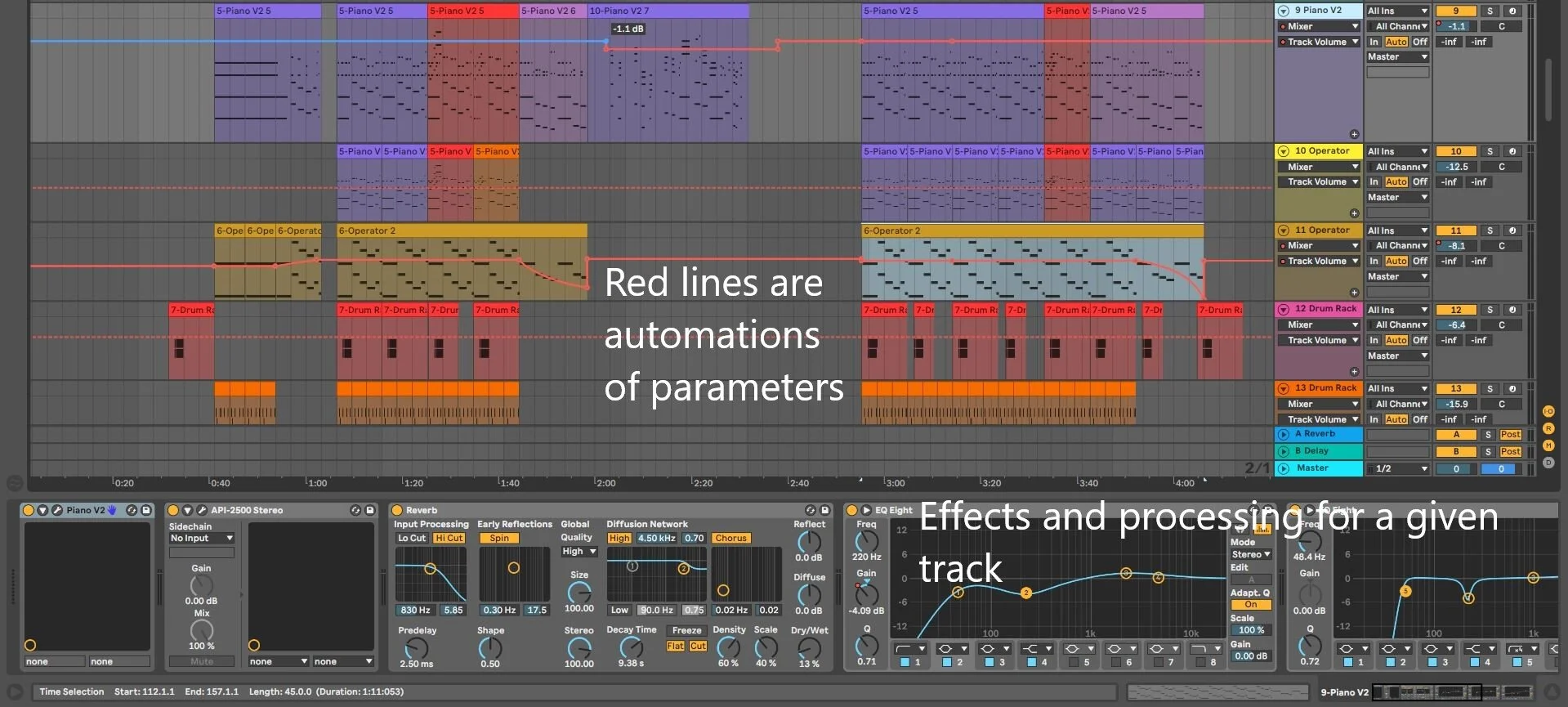Toggle Reverb Spin

[499, 539]
